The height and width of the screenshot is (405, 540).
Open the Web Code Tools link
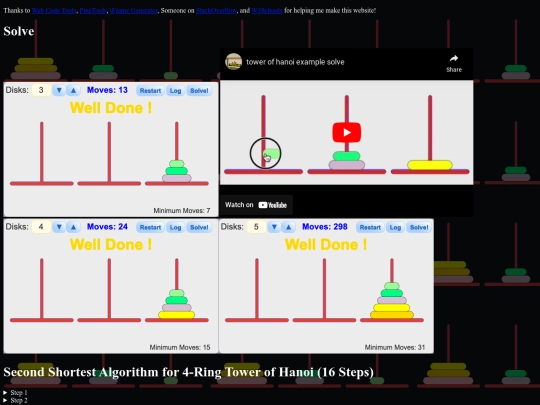click(x=54, y=11)
